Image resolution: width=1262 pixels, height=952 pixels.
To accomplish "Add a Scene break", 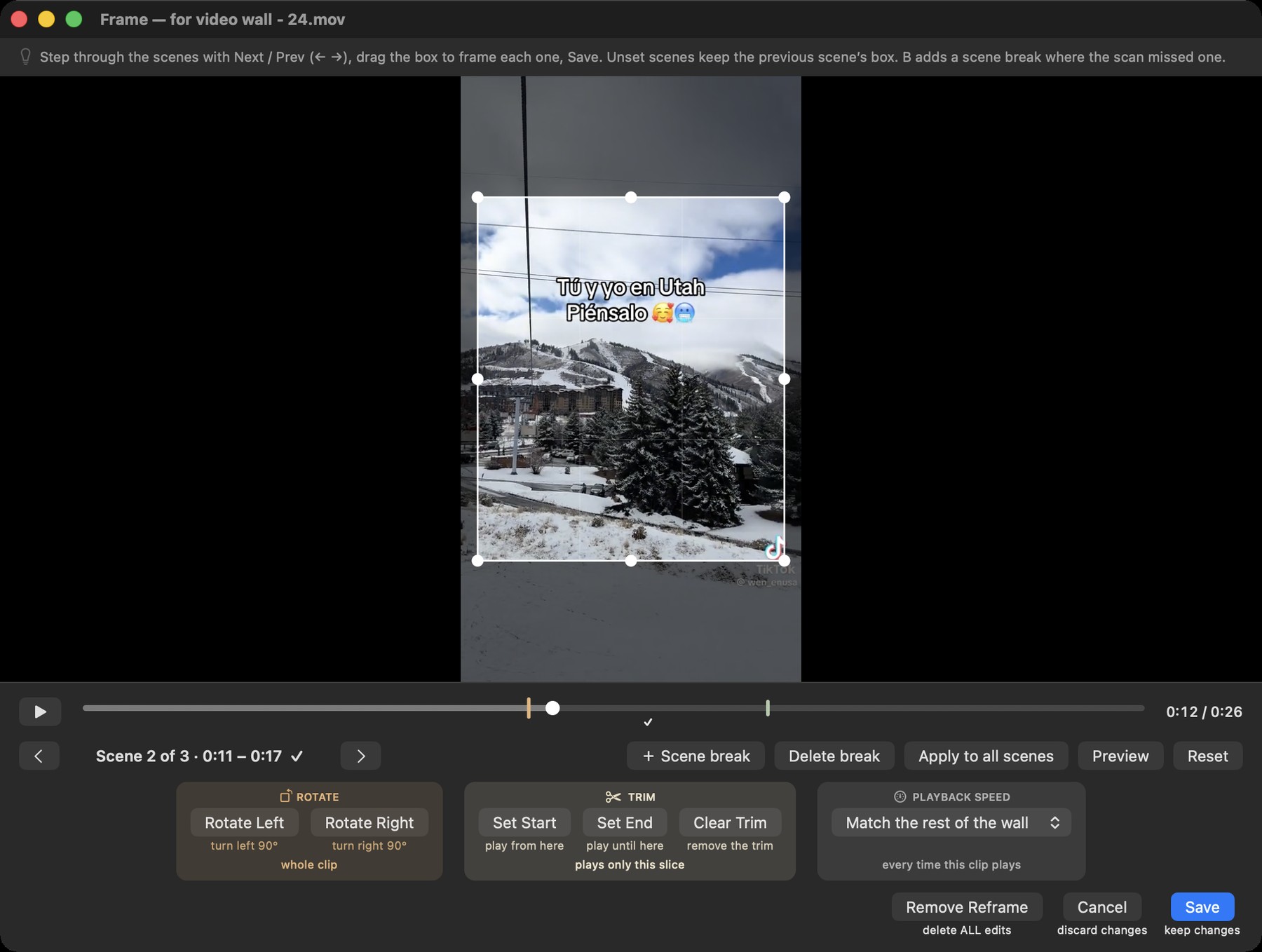I will [696, 756].
